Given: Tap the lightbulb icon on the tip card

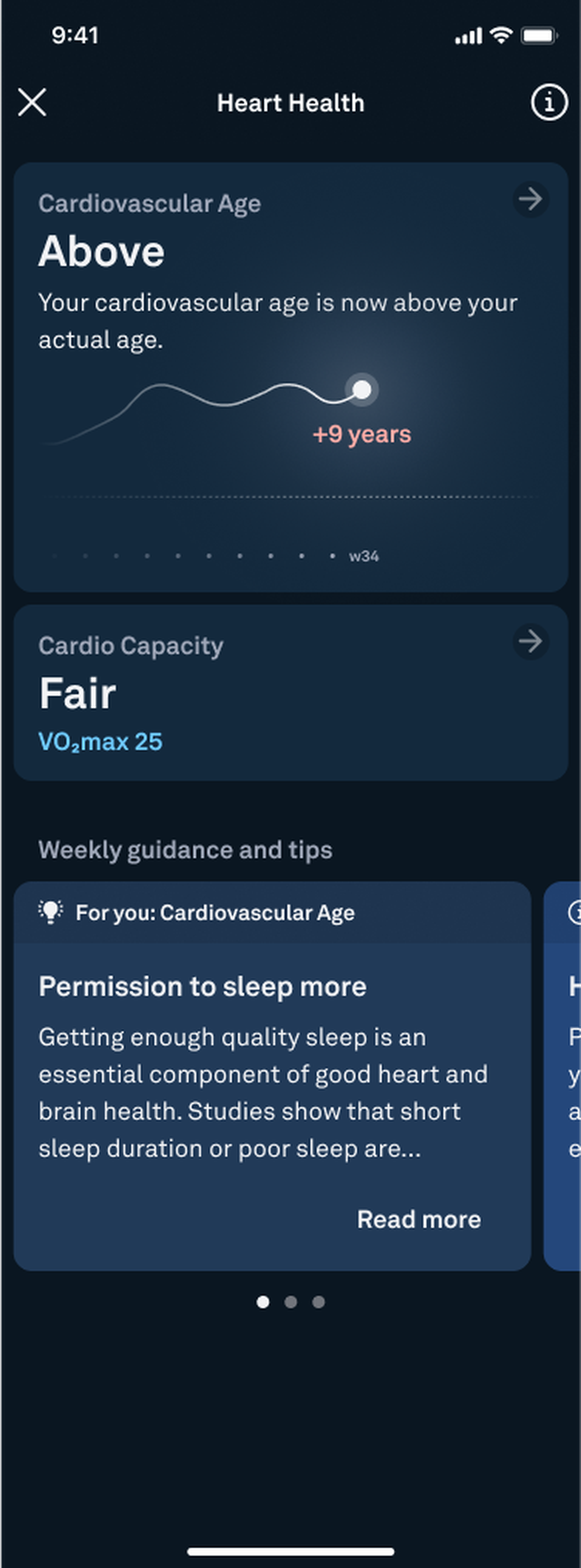Looking at the screenshot, I should click(x=51, y=912).
